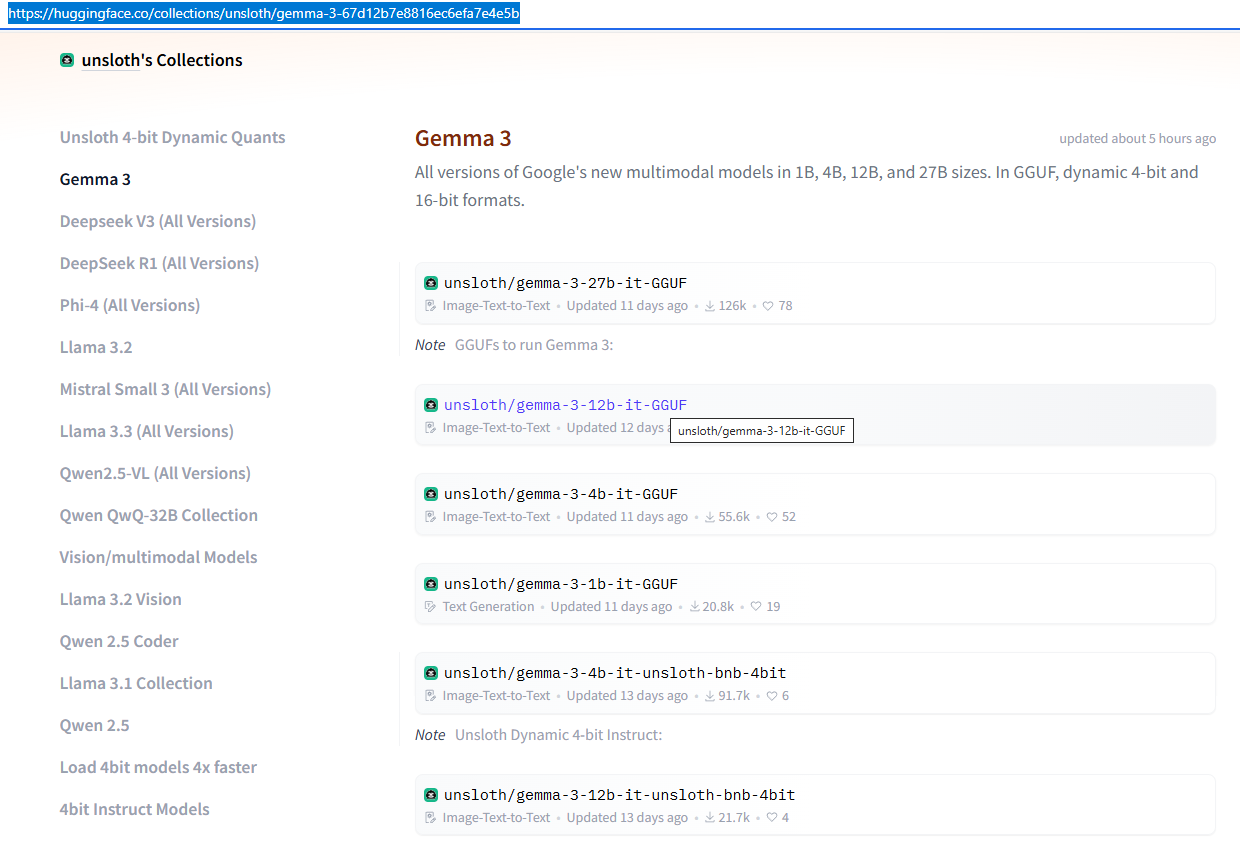
Task: Open the Llama 3.2 collection
Action: coord(96,347)
